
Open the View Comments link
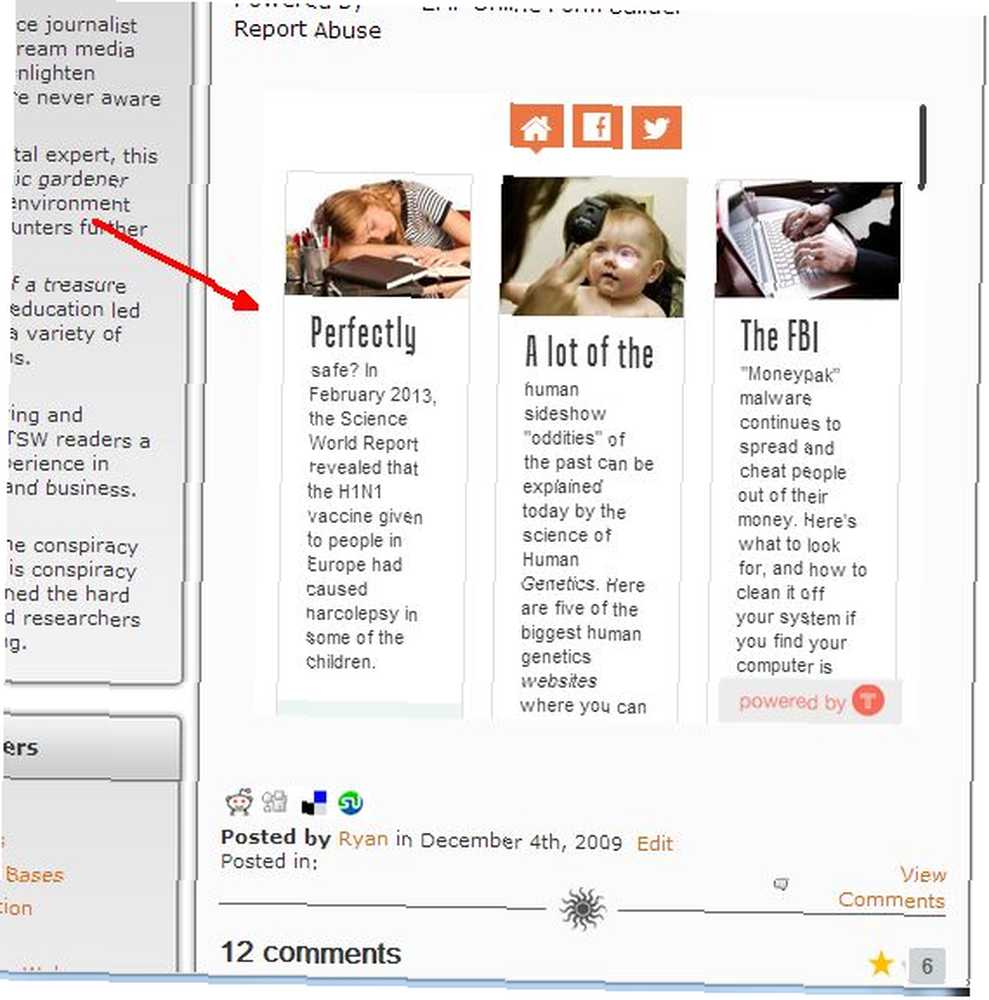(891, 886)
